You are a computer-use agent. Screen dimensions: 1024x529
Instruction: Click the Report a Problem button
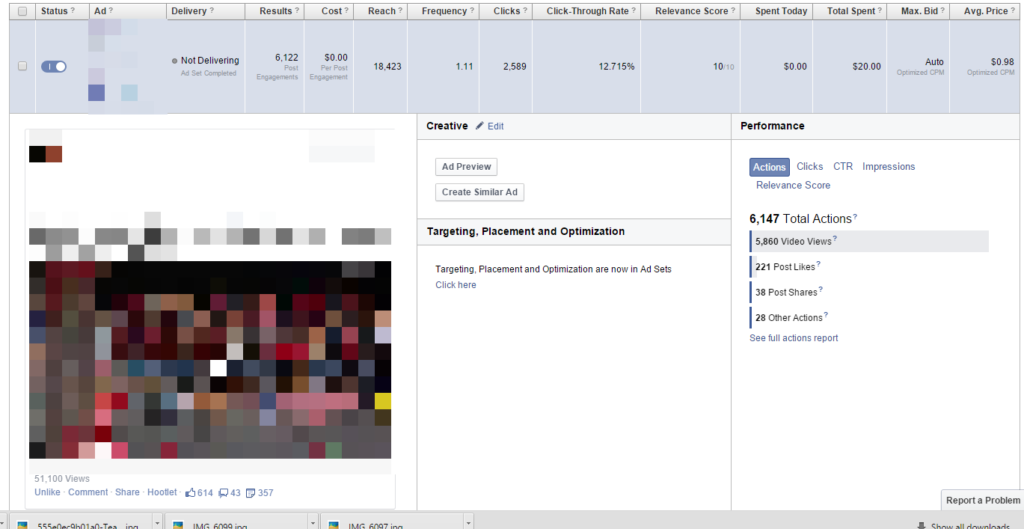[x=983, y=500]
